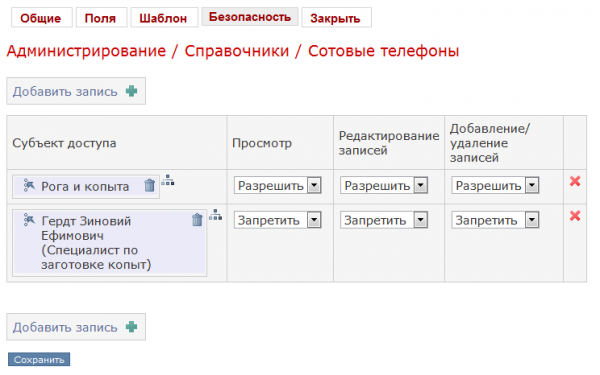Click green plus in top Добавить запись

132,91
